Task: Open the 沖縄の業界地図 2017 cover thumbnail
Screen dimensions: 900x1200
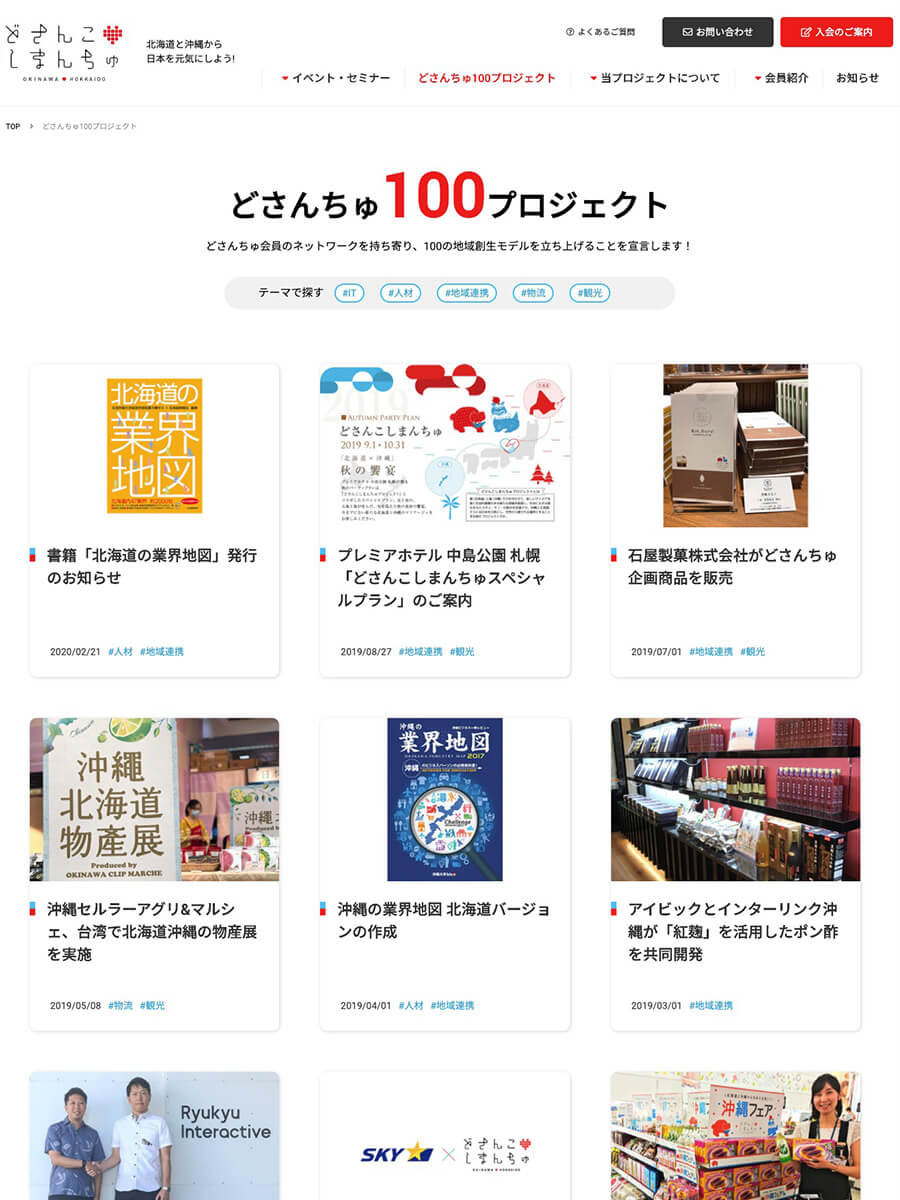Action: (x=445, y=799)
